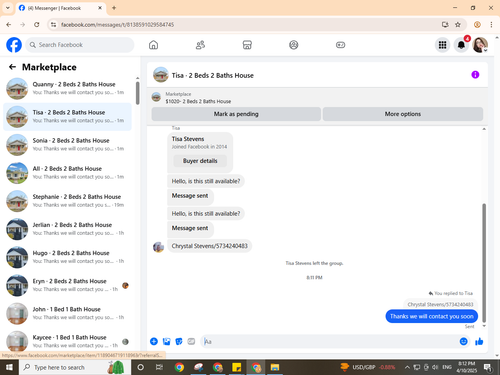
Task: Click the Search Facebook field
Action: click(x=80, y=45)
